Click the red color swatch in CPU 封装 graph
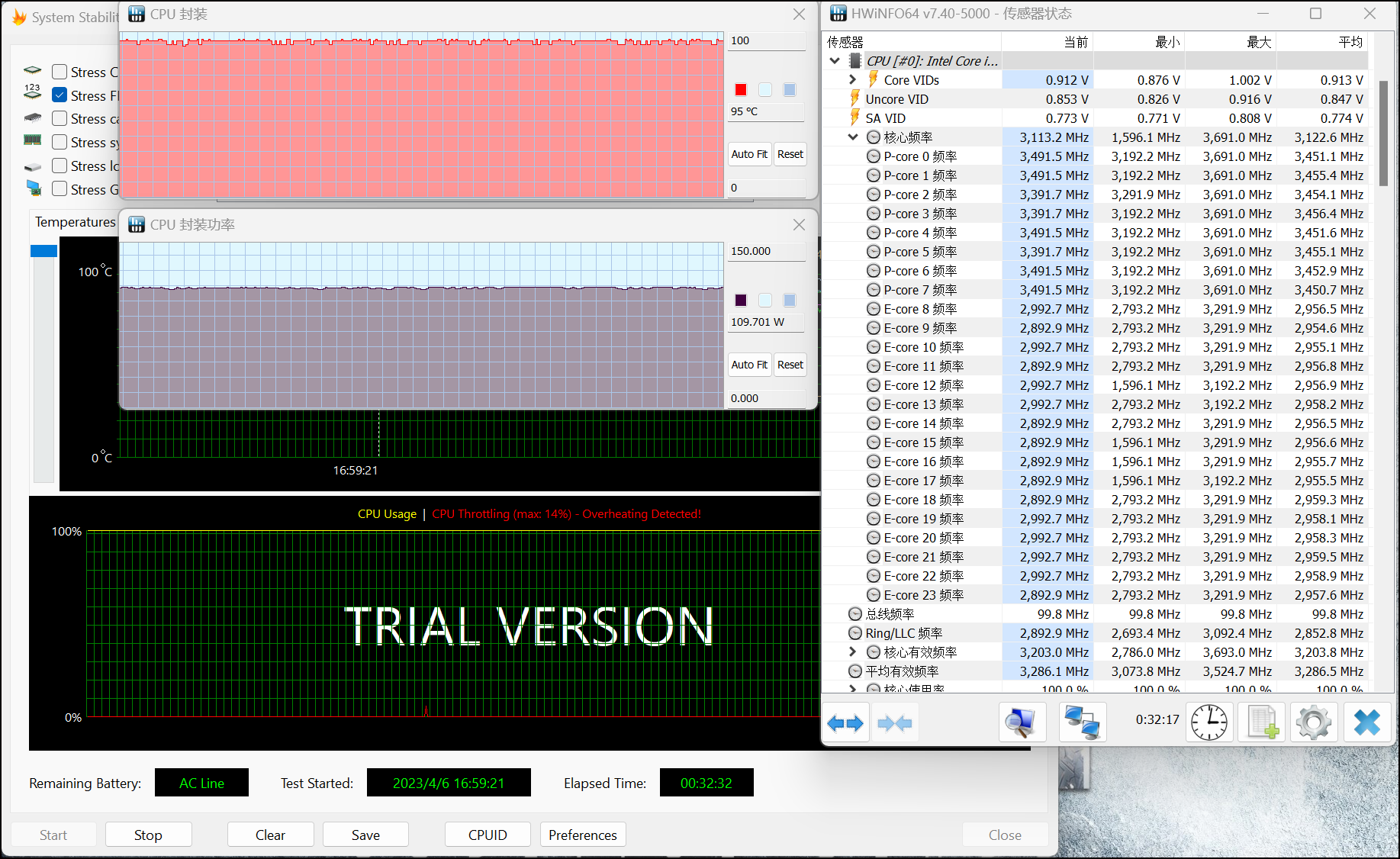 [x=740, y=90]
